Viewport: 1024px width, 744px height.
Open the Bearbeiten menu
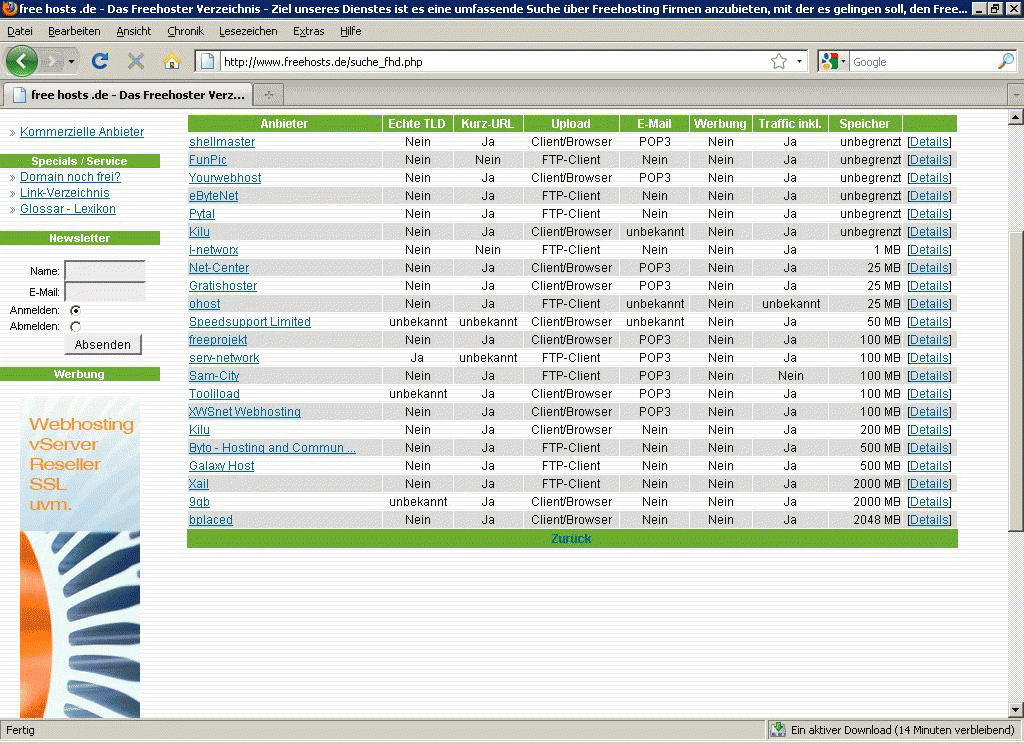click(74, 31)
